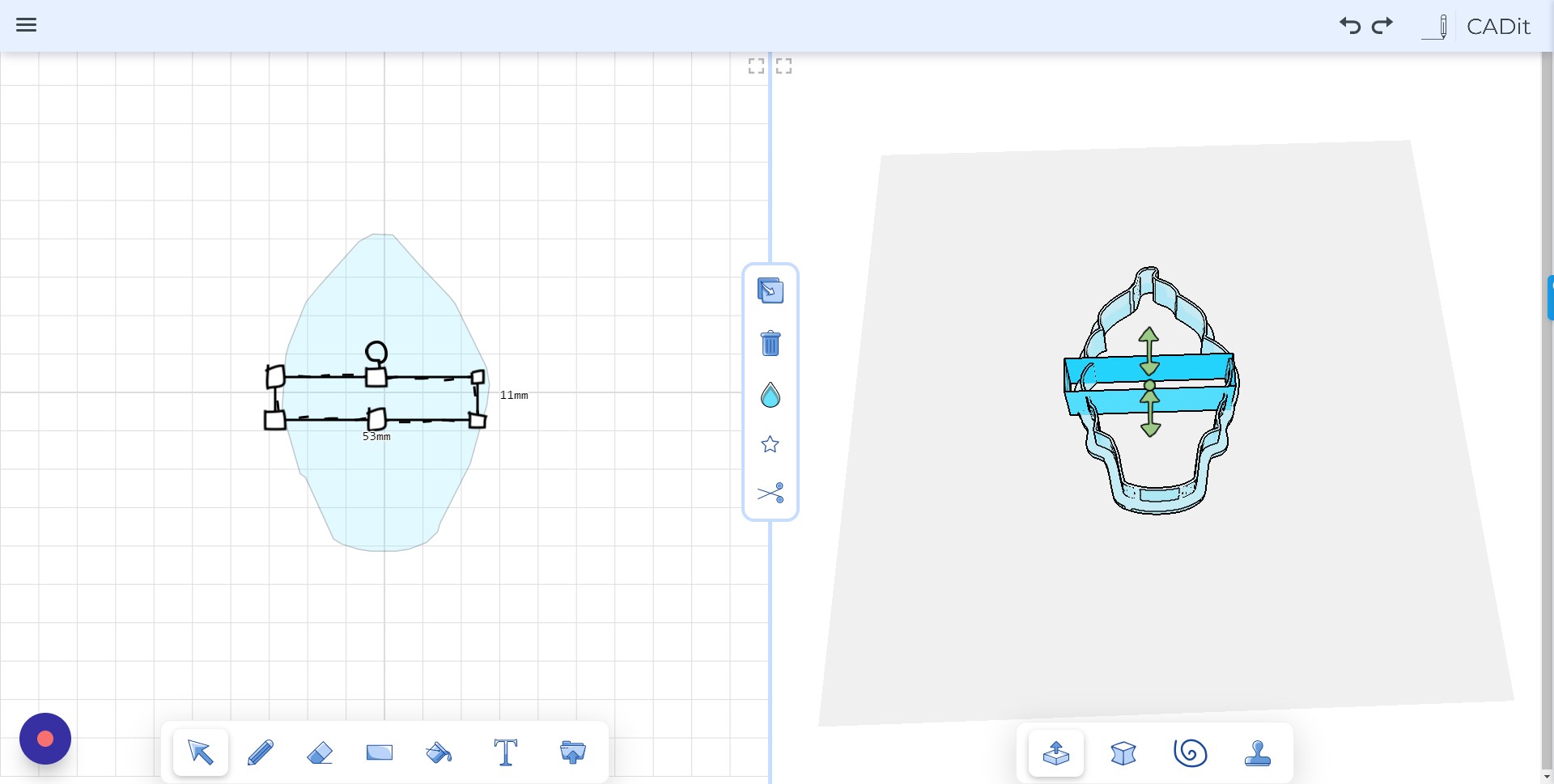Click the top-left resize handle of rectangle
Screen dimensions: 1554x784
coord(275,377)
